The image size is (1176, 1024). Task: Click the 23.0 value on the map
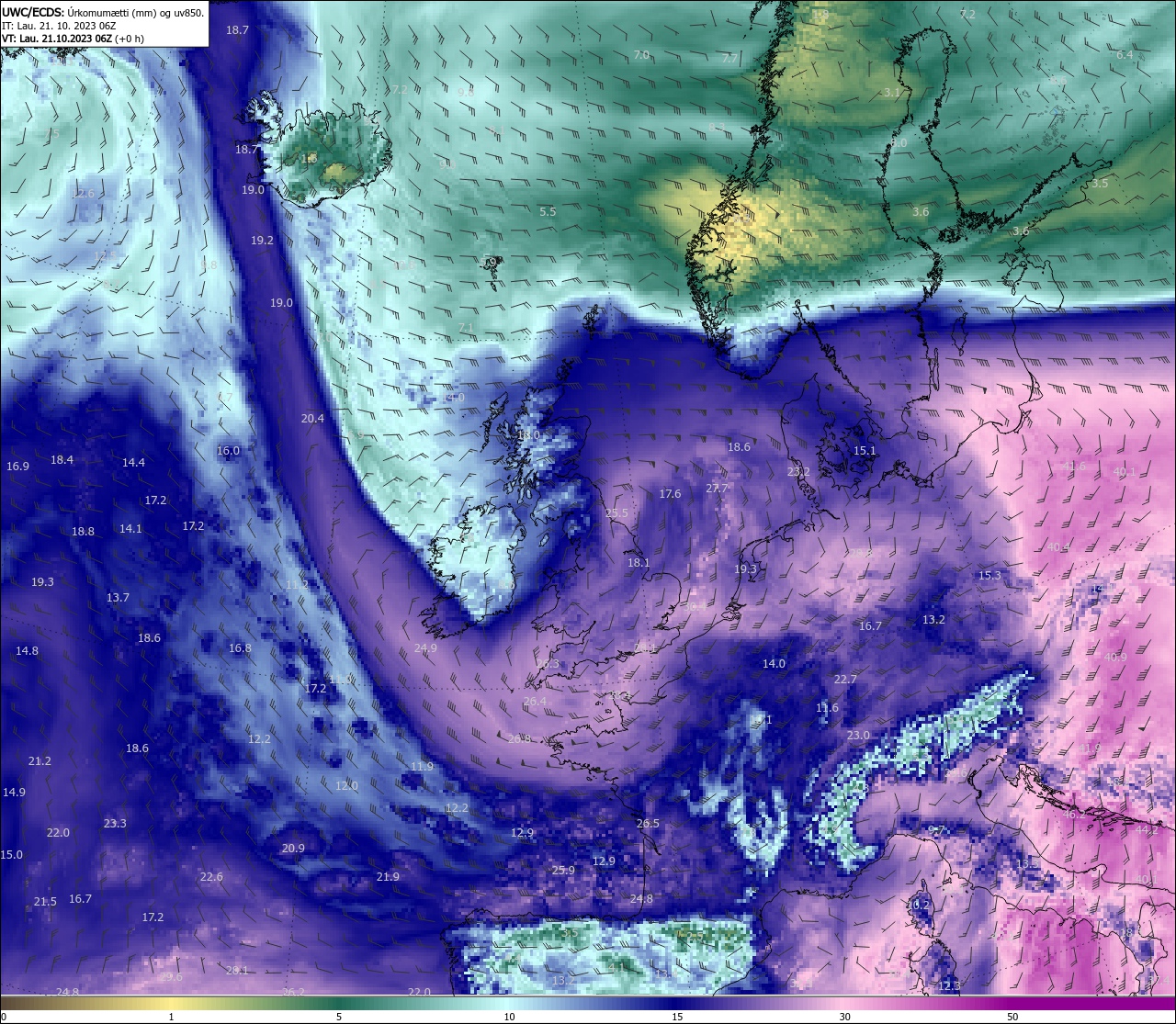(858, 737)
